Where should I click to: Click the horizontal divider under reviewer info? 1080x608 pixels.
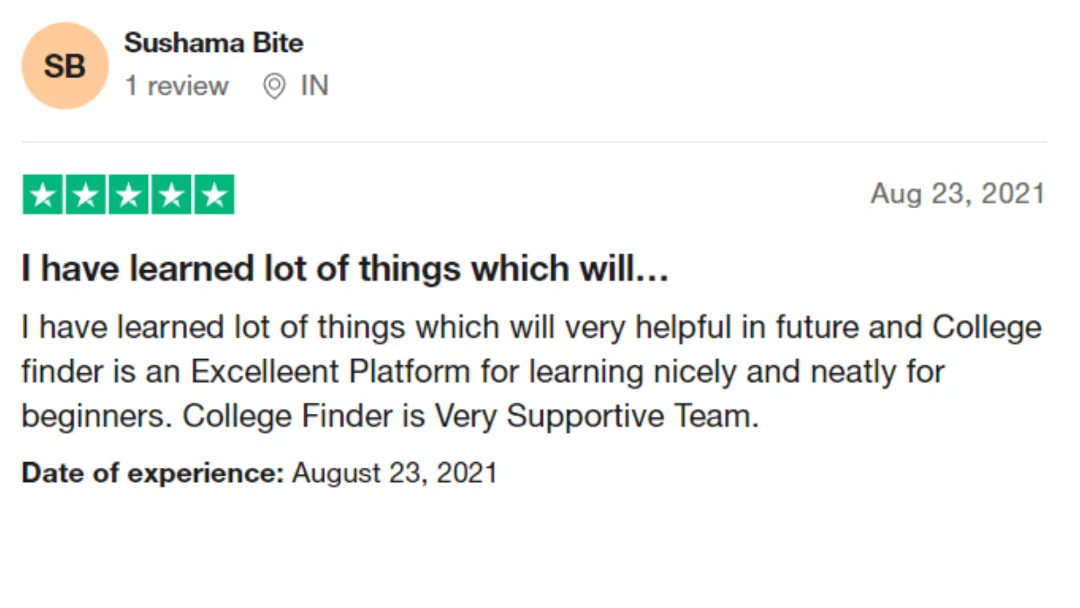(x=534, y=142)
